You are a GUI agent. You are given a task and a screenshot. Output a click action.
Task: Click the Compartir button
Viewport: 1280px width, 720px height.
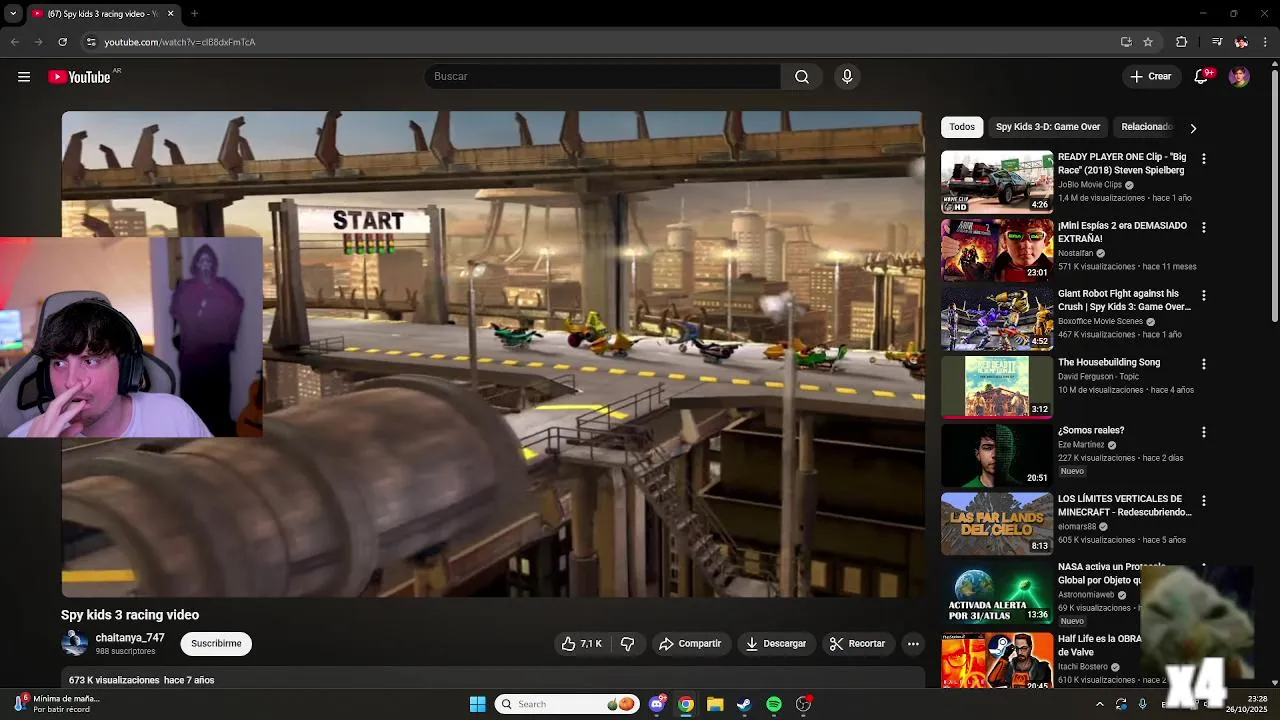pyautogui.click(x=690, y=644)
